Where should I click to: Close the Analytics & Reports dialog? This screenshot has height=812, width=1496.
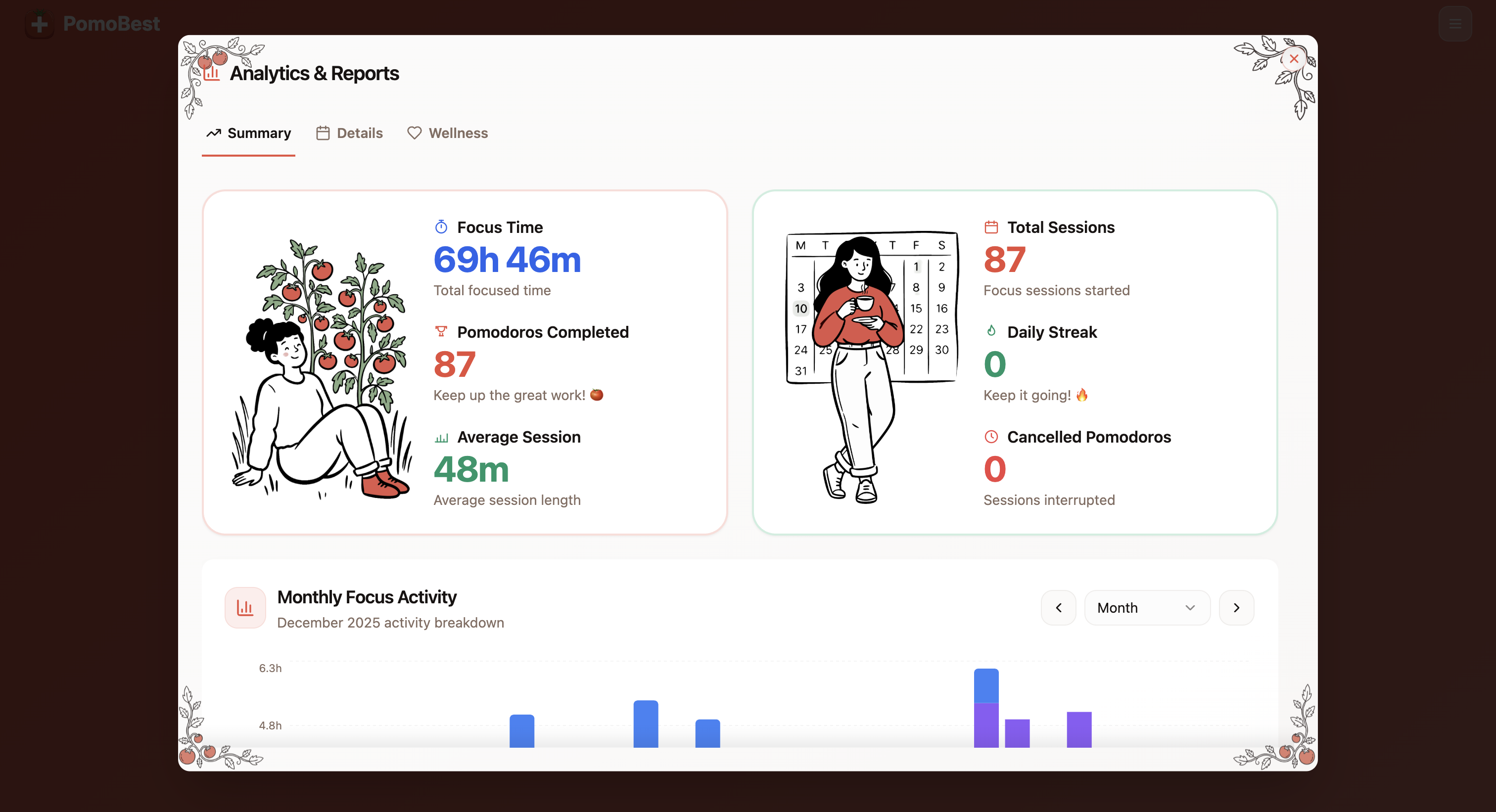1293,59
